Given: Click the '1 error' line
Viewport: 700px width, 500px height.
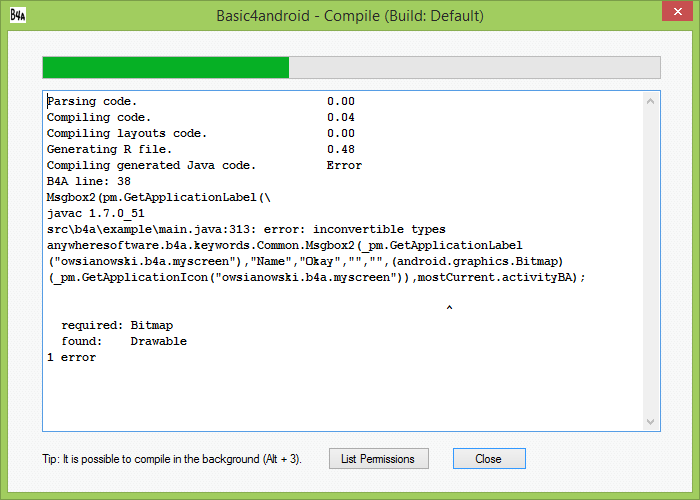Looking at the screenshot, I should pyautogui.click(x=71, y=358).
